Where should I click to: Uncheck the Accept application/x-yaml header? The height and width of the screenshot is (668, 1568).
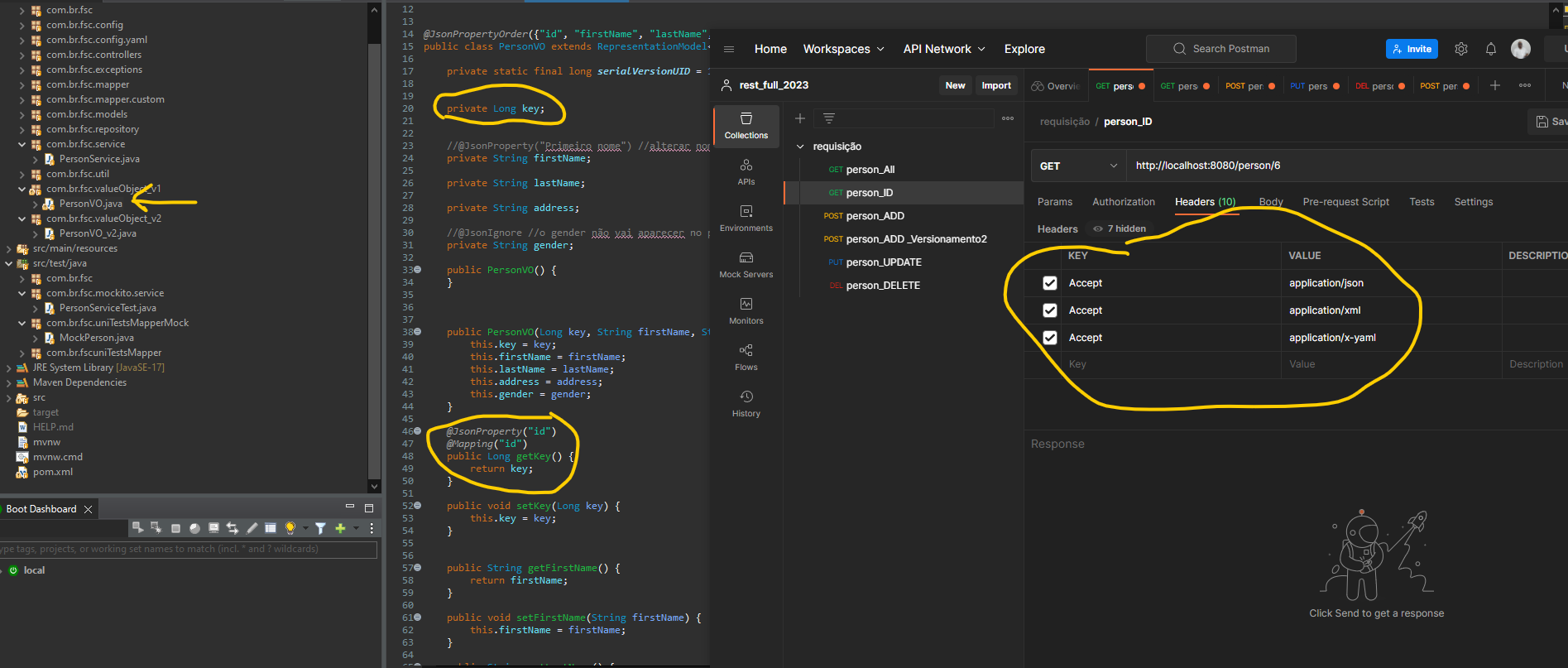1050,338
